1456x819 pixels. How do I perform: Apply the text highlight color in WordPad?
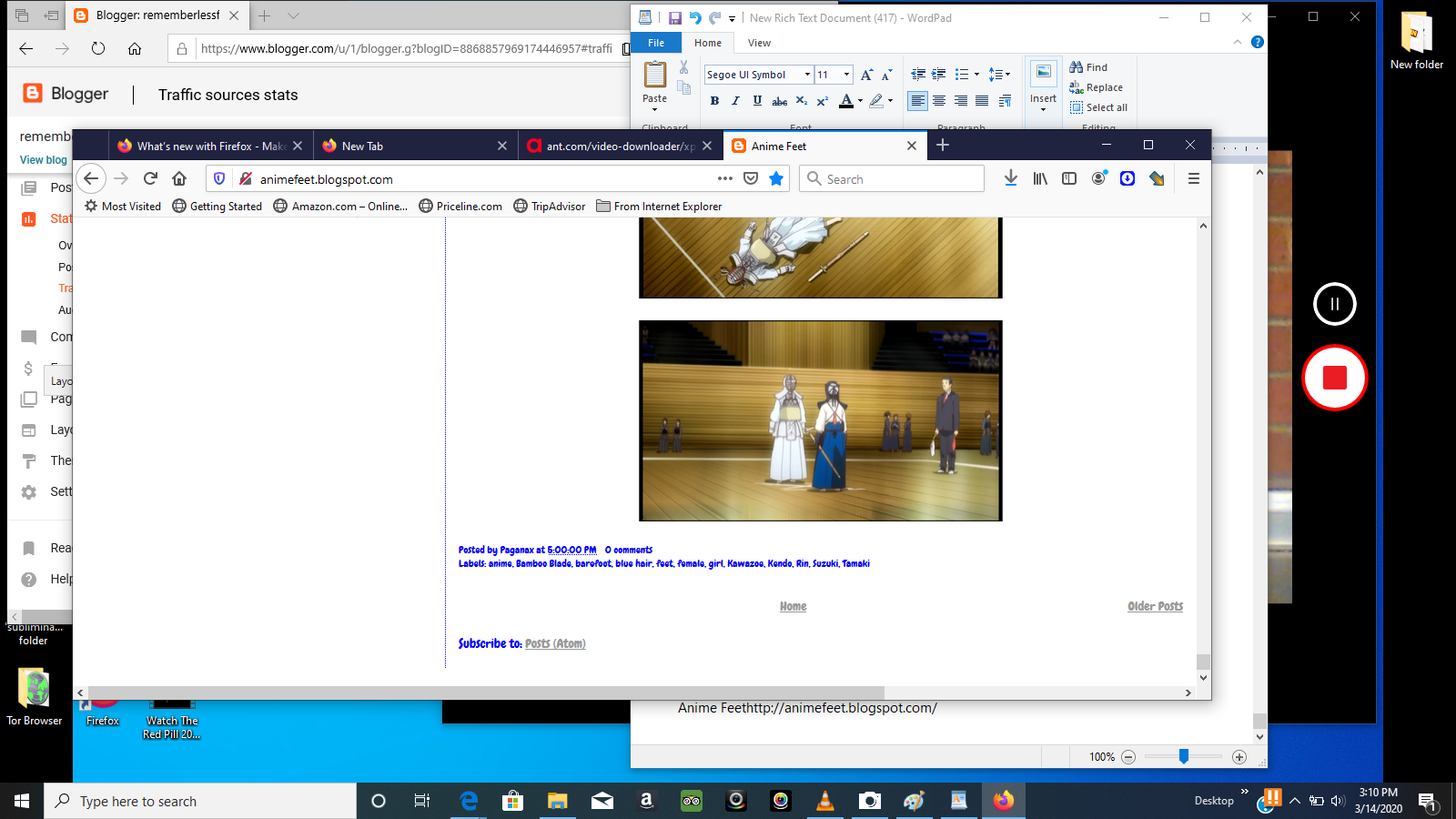876,101
